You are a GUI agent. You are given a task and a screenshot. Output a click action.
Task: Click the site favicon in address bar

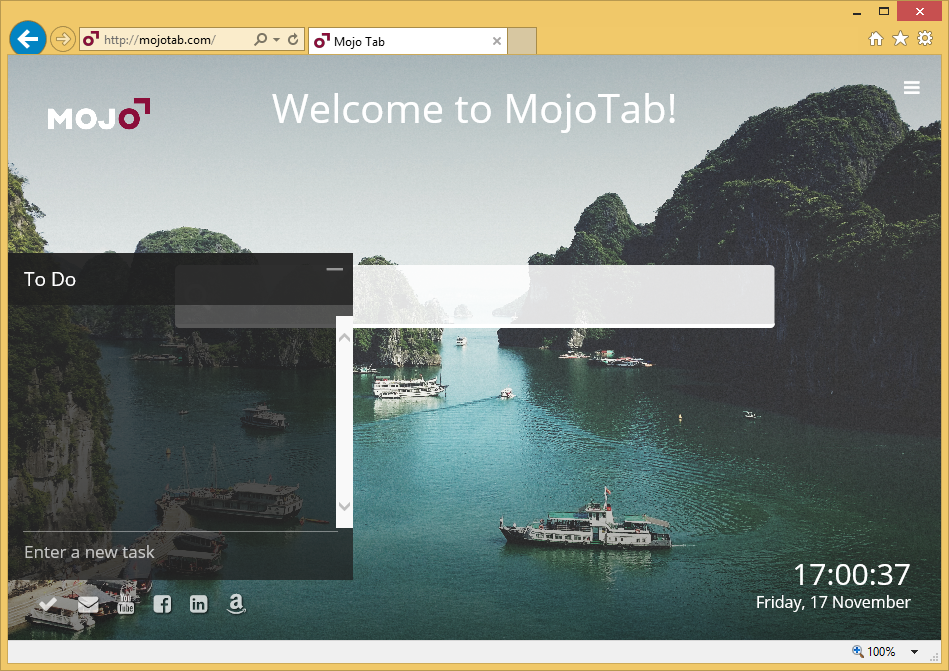point(91,39)
